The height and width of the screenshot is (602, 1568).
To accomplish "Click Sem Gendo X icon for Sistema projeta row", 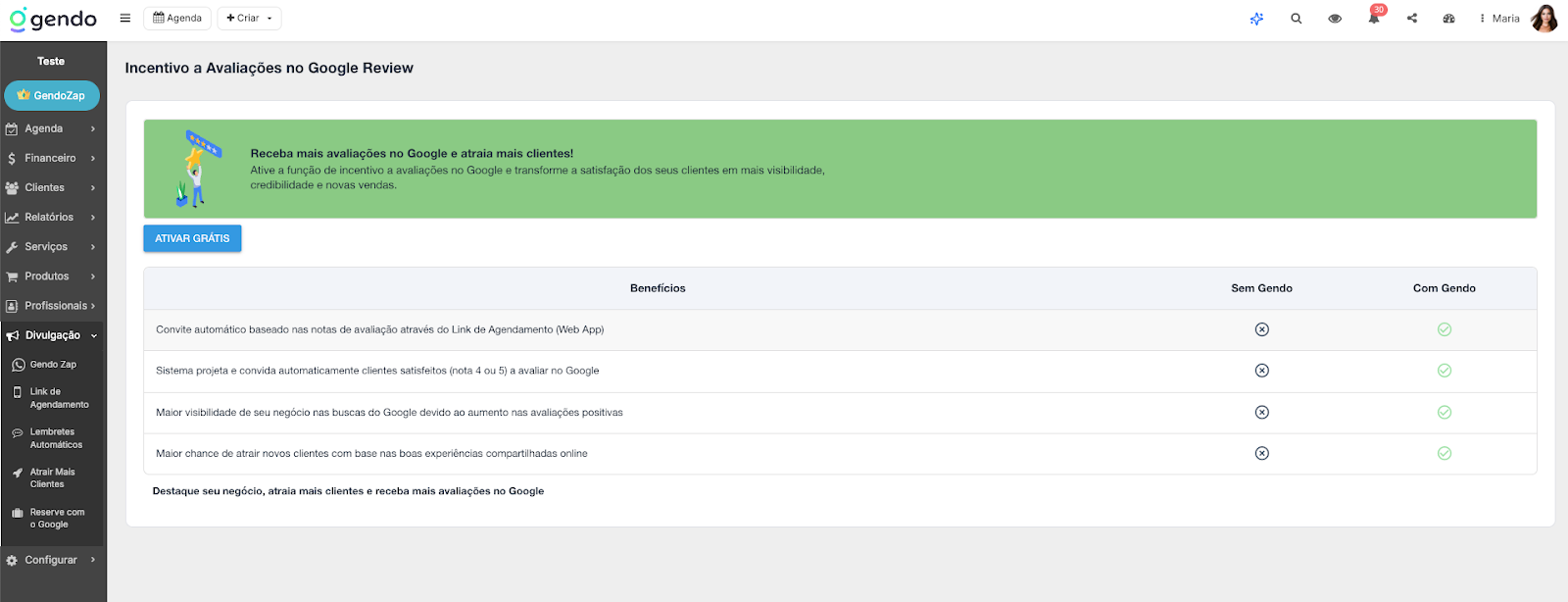I will 1262,371.
